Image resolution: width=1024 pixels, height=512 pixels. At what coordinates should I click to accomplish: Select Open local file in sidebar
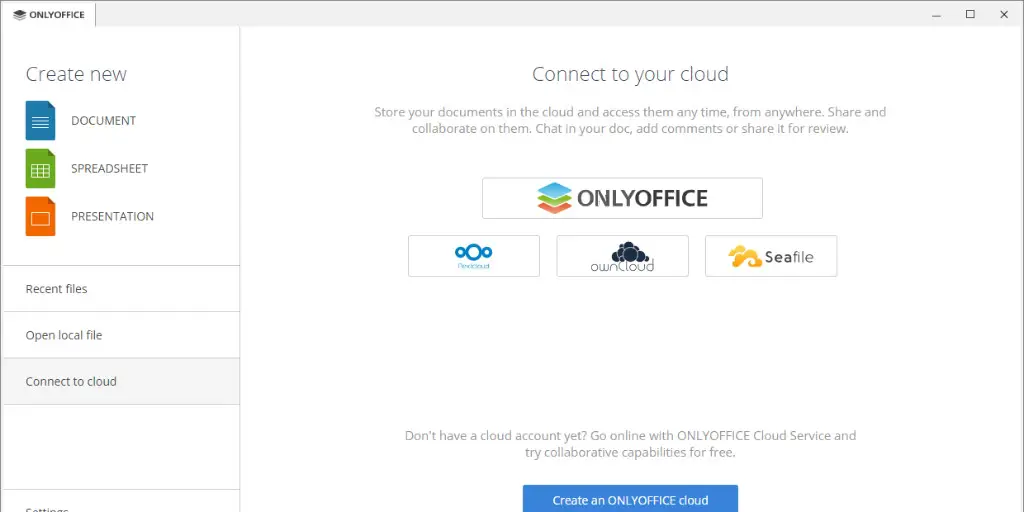(x=121, y=335)
